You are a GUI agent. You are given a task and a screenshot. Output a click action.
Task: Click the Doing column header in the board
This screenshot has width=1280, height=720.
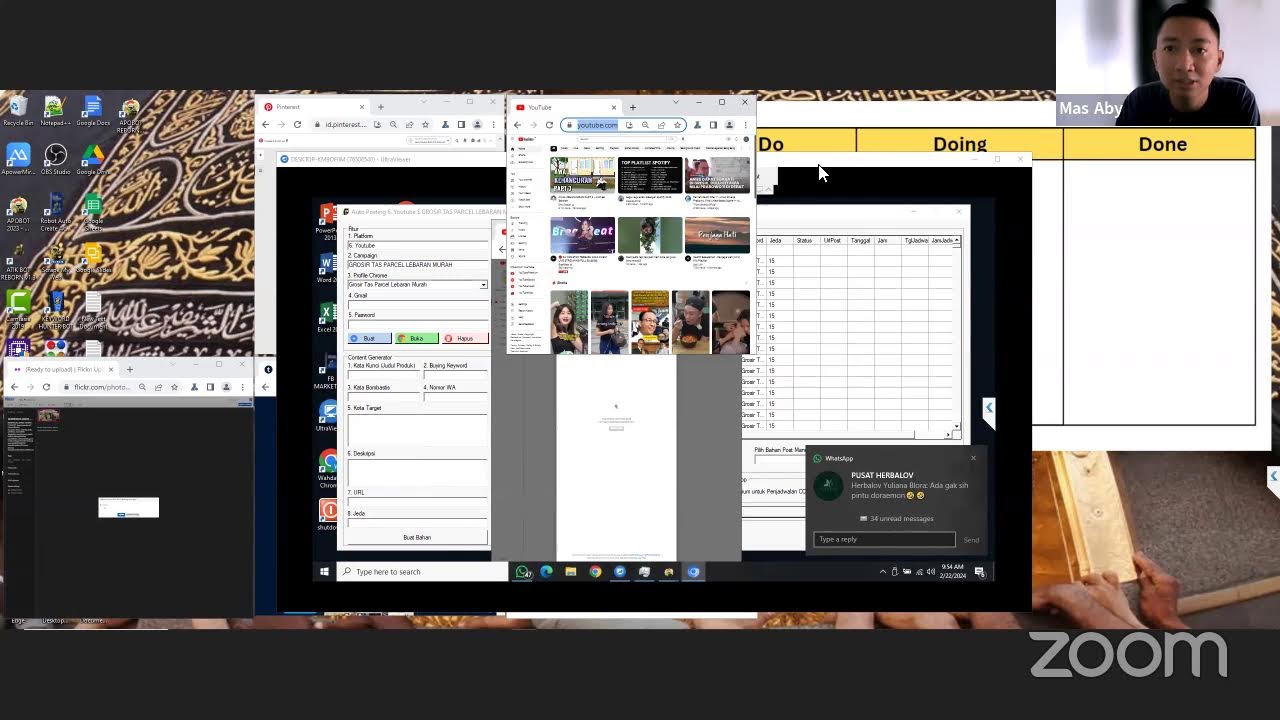pos(959,144)
